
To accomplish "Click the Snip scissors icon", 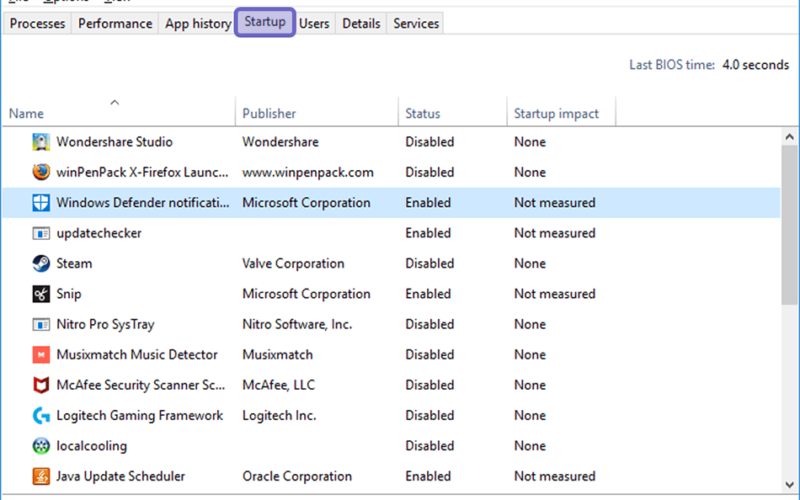I will pyautogui.click(x=41, y=294).
